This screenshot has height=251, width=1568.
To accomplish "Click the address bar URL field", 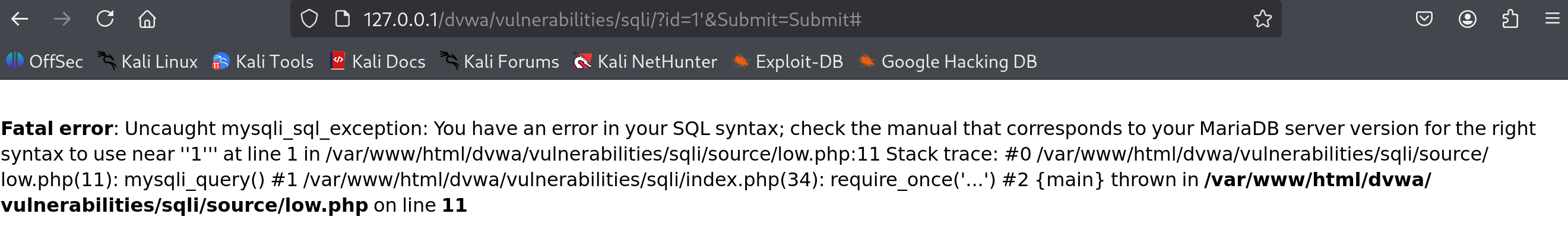I will click(x=730, y=20).
